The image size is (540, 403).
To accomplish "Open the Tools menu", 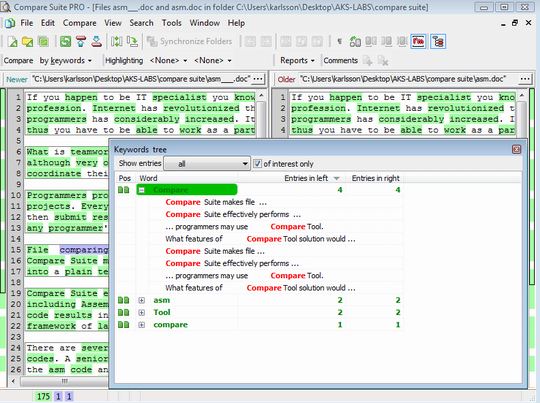I will coord(172,23).
